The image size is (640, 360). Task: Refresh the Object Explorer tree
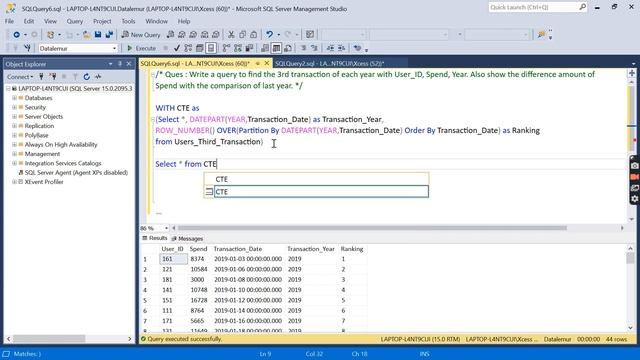click(87, 77)
